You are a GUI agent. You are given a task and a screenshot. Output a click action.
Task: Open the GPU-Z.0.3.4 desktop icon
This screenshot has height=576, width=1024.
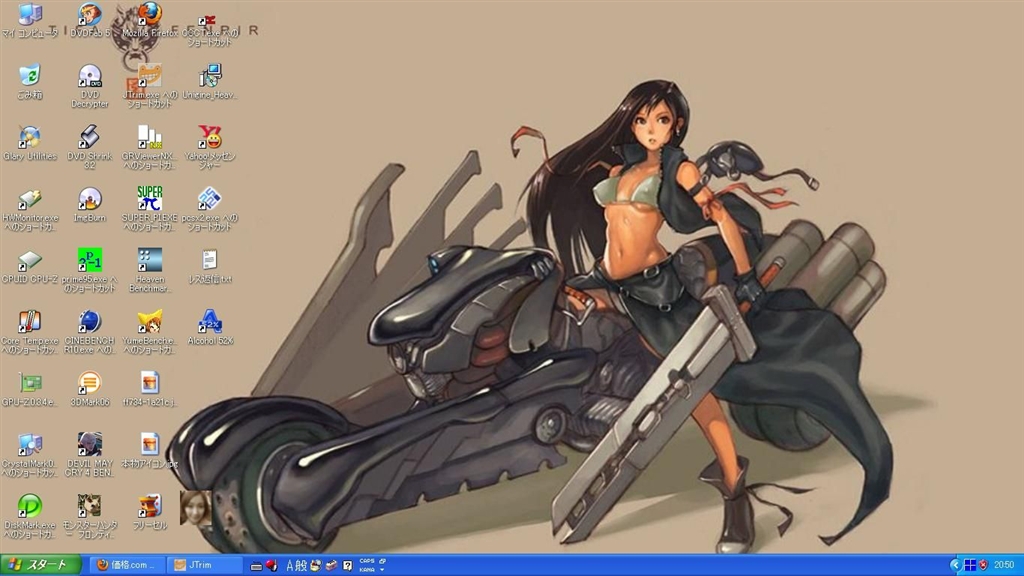click(x=29, y=389)
